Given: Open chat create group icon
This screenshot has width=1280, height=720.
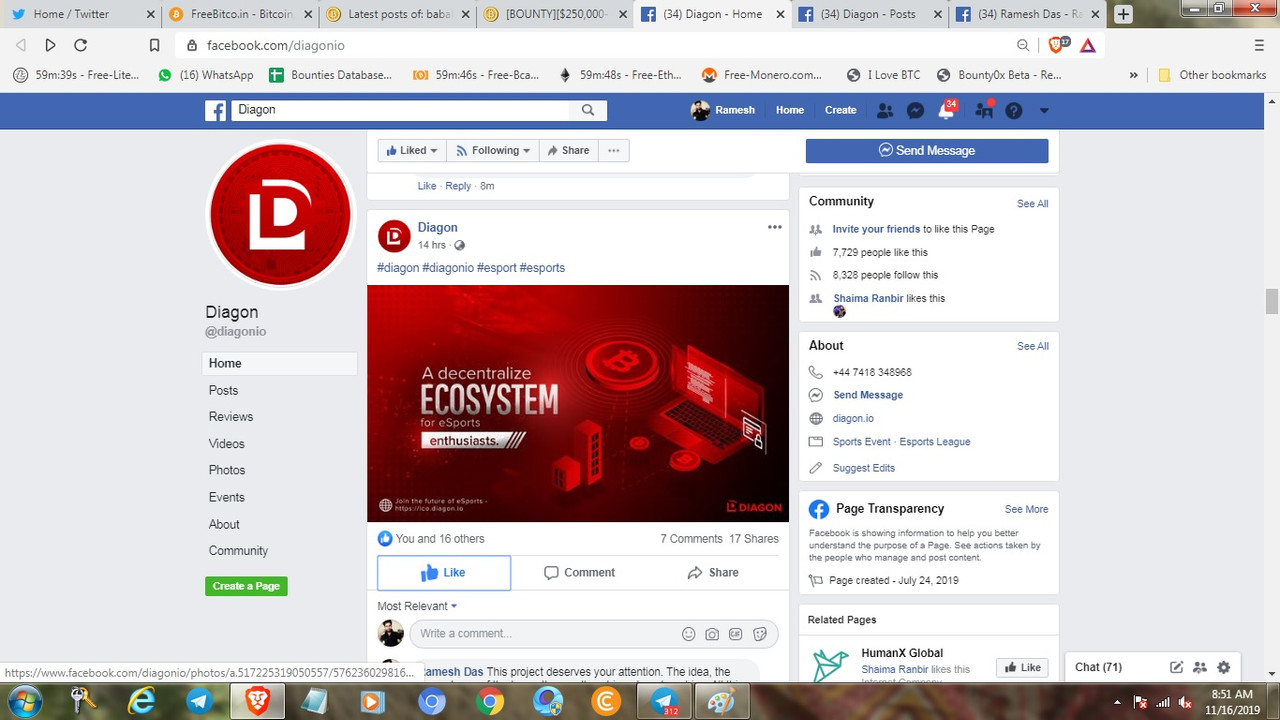Looking at the screenshot, I should [x=1200, y=667].
